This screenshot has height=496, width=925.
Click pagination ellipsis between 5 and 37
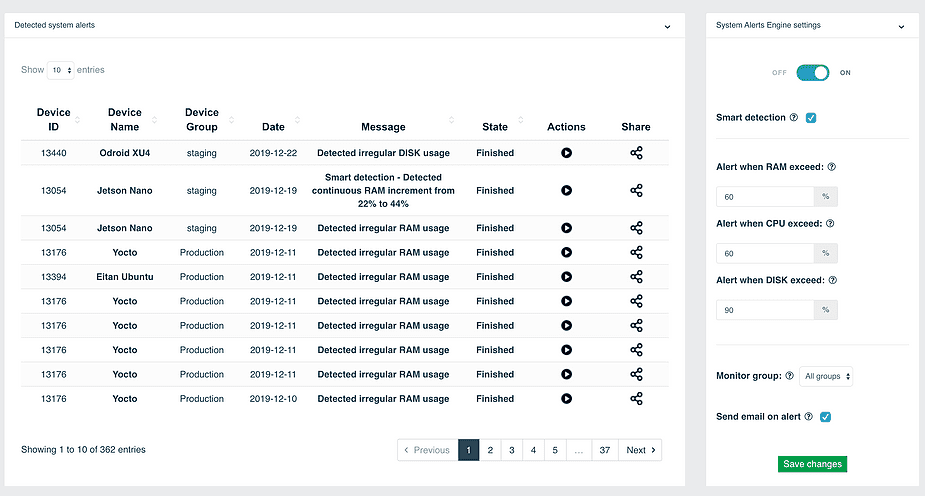pos(579,450)
